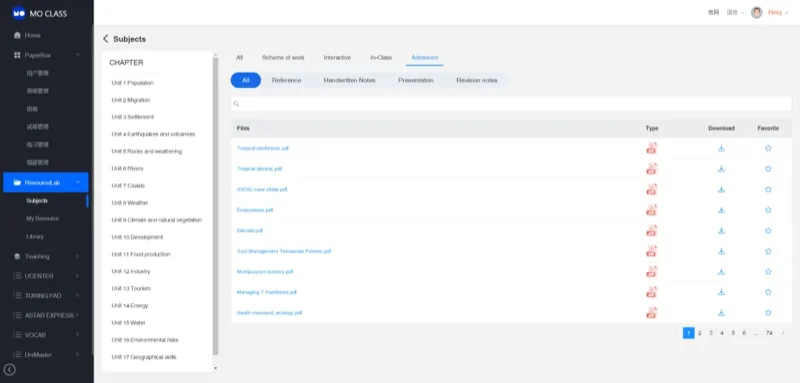This screenshot has height=383, width=800.
Task: Favorite Sust Management Temperate Forests.pdf
Action: point(768,251)
